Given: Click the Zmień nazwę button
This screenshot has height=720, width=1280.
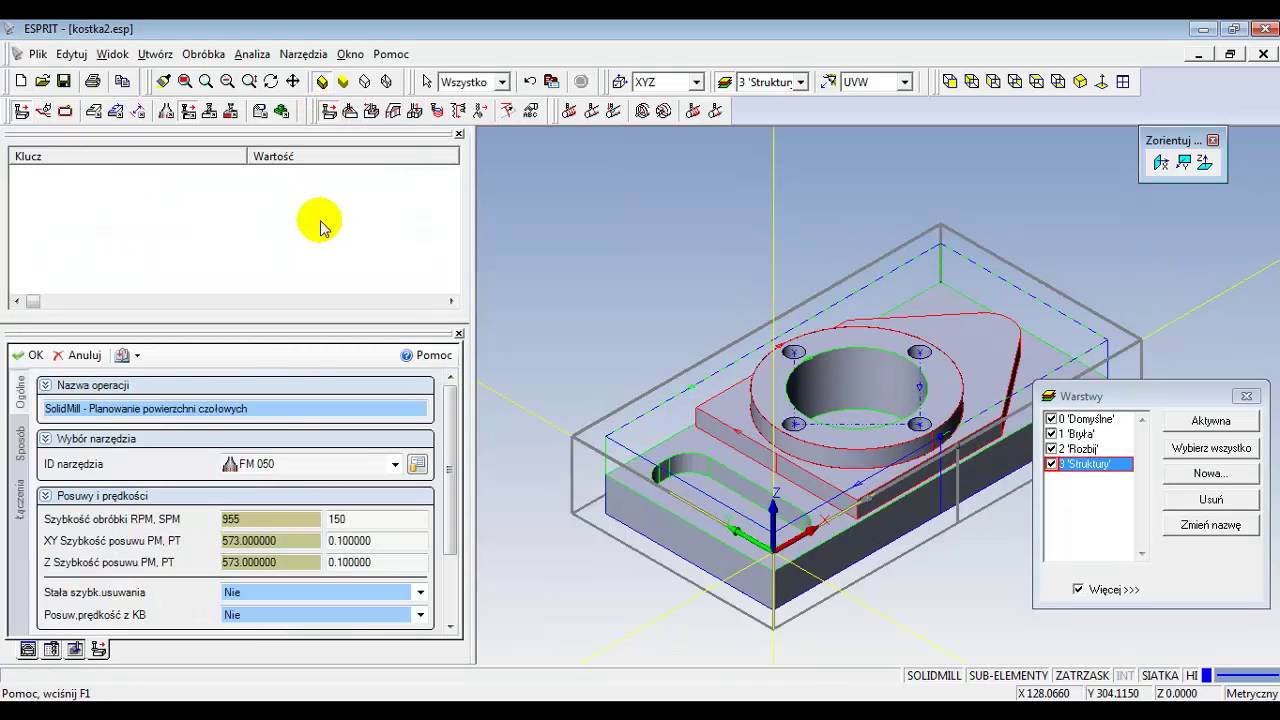Looking at the screenshot, I should click(x=1211, y=525).
